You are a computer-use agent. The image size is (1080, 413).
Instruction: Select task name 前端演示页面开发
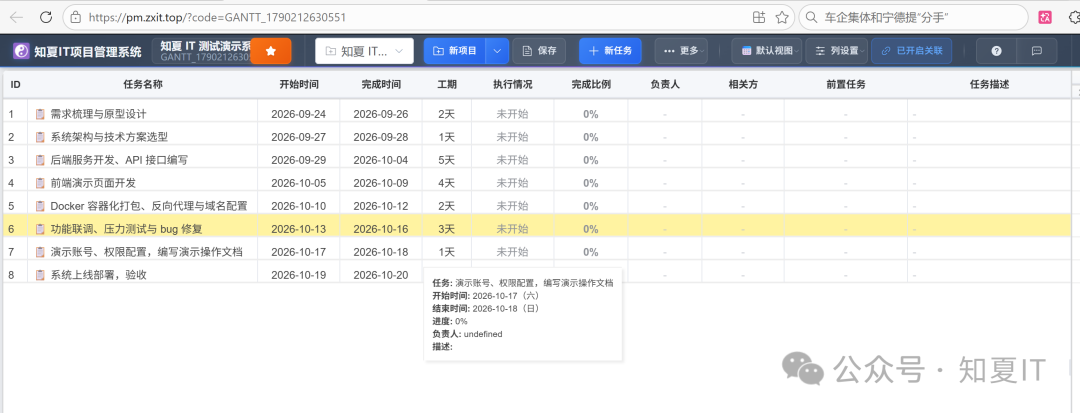(93, 182)
